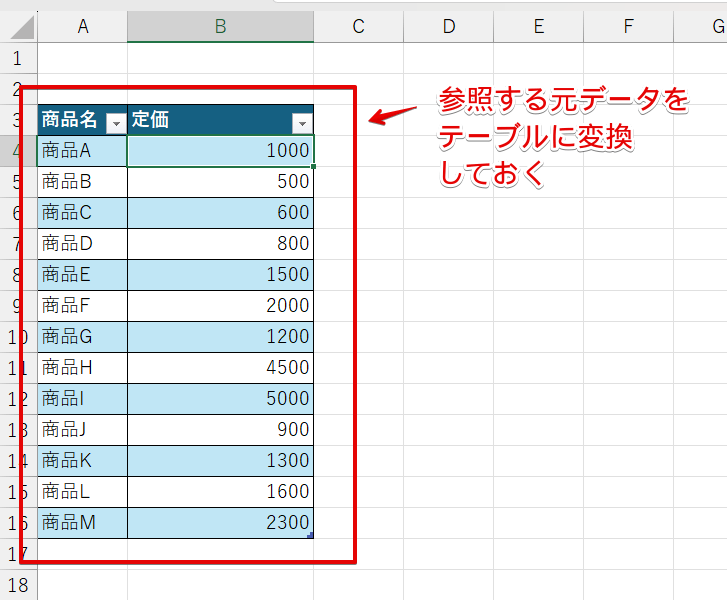727x600 pixels.
Task: Select cell containing 商品D
Action: point(83,244)
